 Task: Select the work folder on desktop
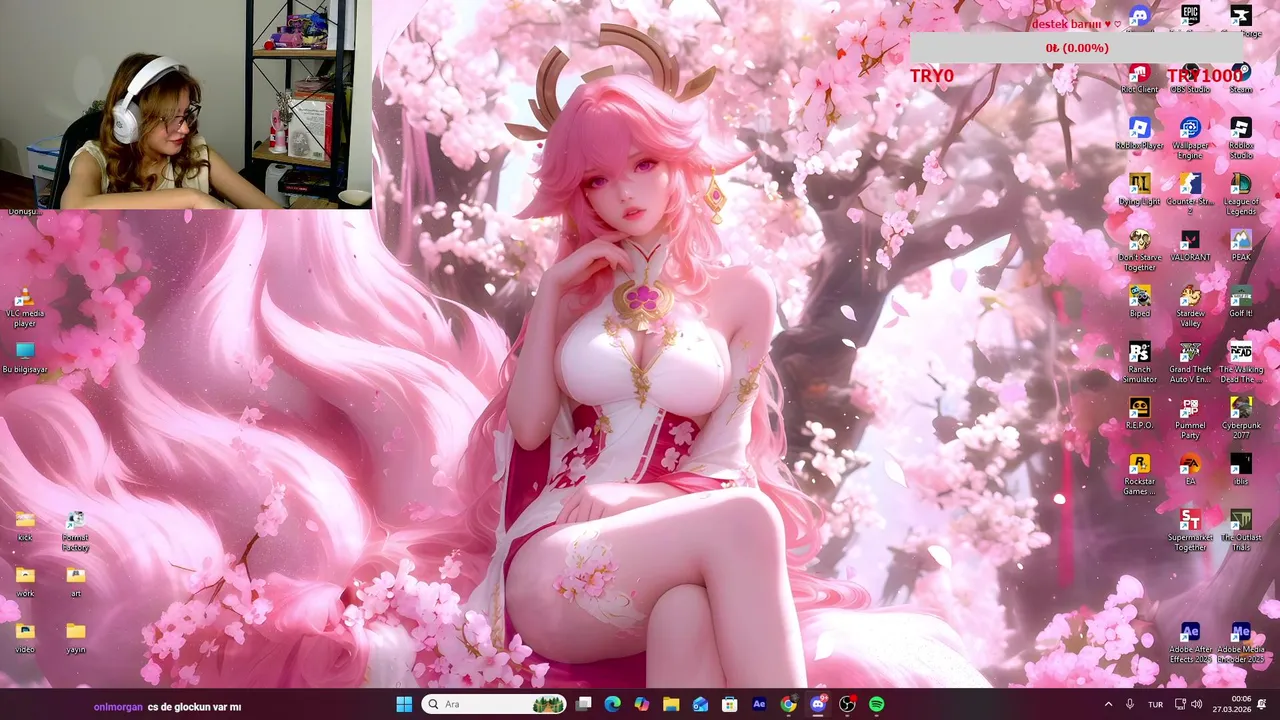(25, 582)
